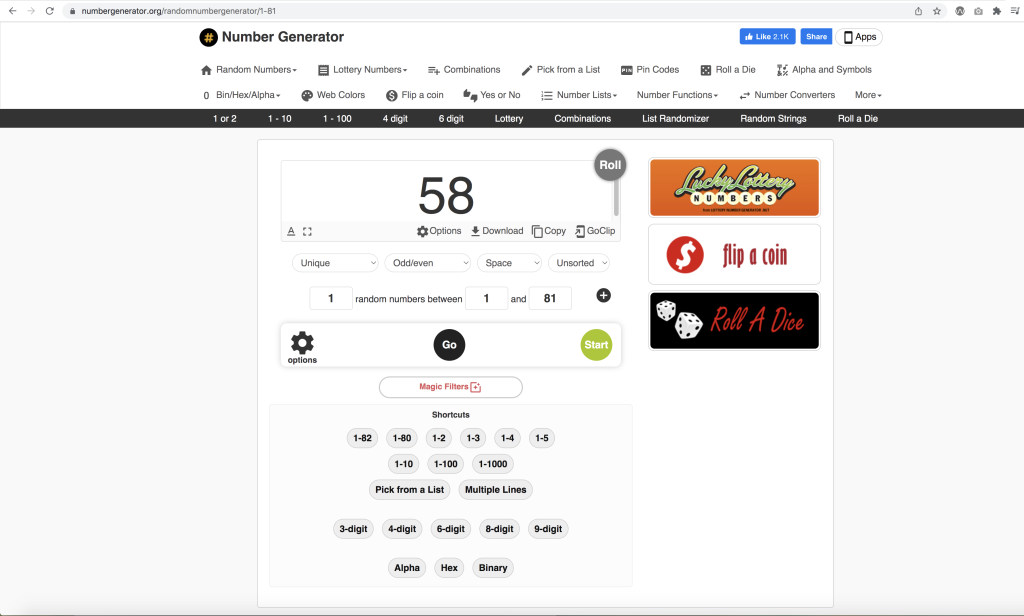Download the generated number
The image size is (1024, 616).
point(497,231)
